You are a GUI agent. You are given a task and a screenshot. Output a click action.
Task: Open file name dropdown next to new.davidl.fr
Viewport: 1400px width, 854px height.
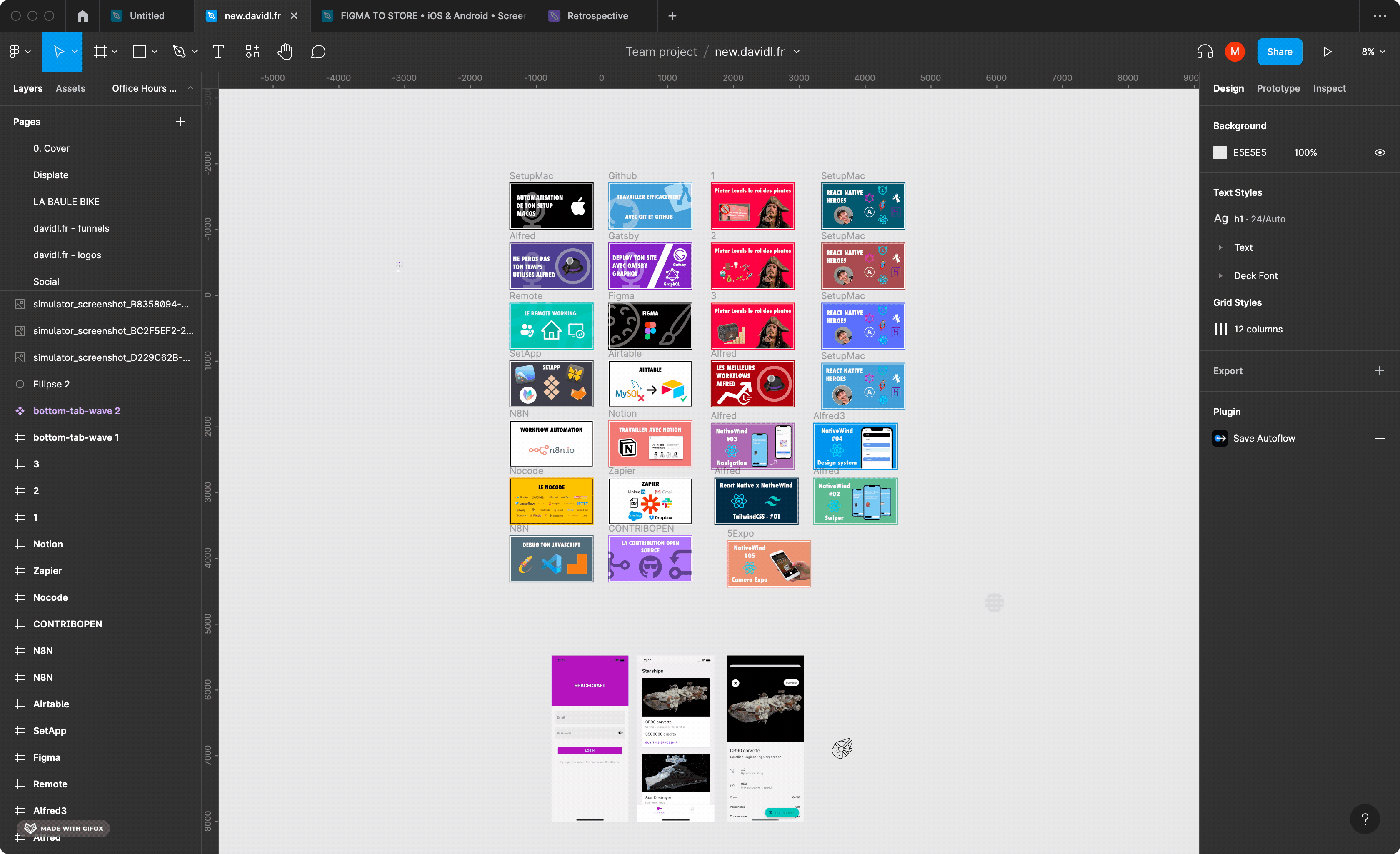(797, 52)
